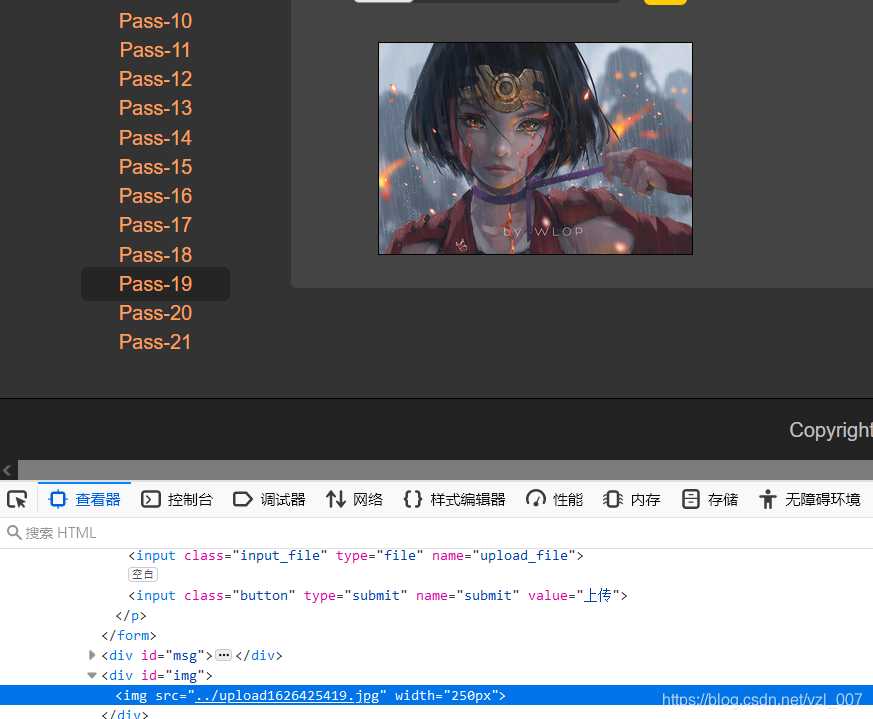This screenshot has width=873, height=719.
Task: Open the ../upload1626425419.jpg source link
Action: [287, 695]
